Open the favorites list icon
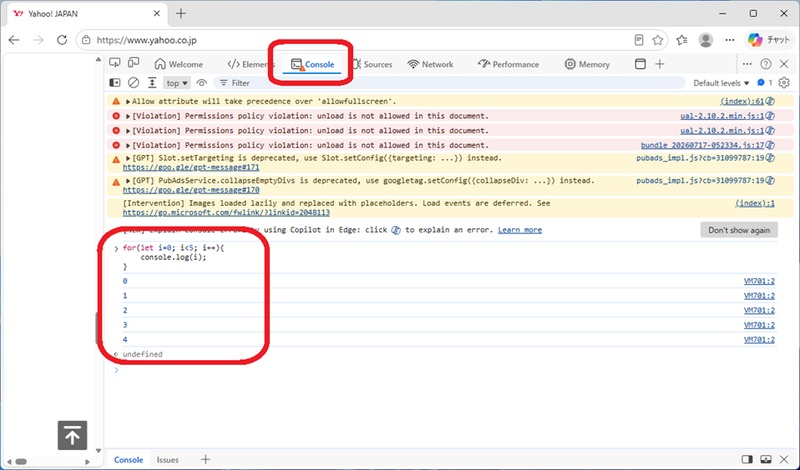This screenshot has width=800, height=470. click(682, 40)
